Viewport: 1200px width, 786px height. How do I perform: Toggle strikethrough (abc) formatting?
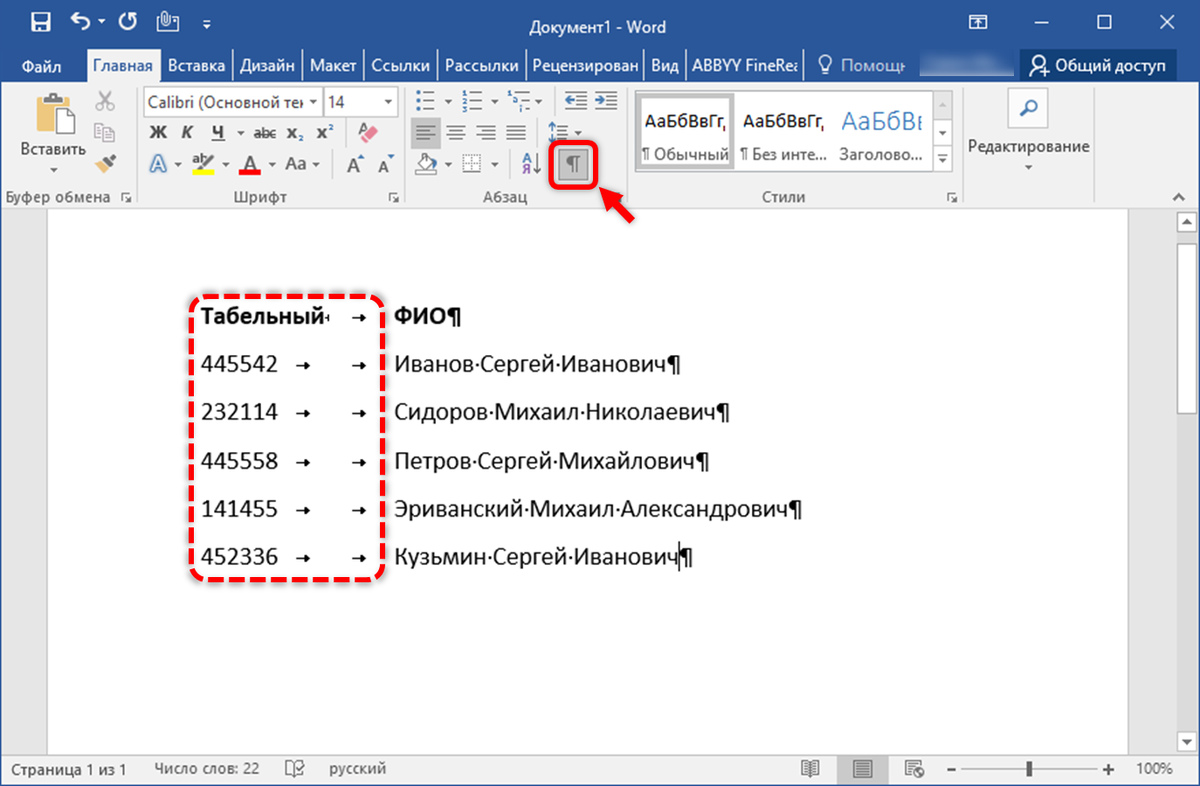click(x=264, y=133)
